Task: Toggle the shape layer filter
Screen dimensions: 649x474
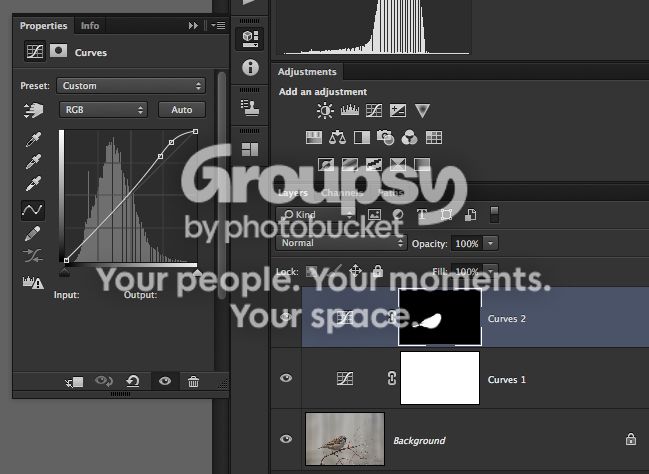Action: pos(446,214)
